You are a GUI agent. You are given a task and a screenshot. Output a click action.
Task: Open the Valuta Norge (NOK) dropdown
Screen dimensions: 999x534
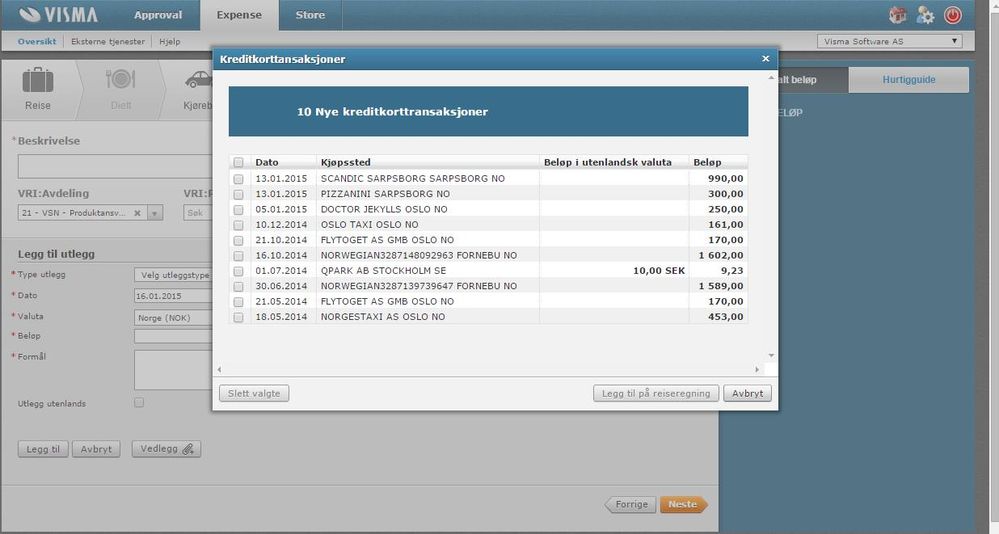173,317
